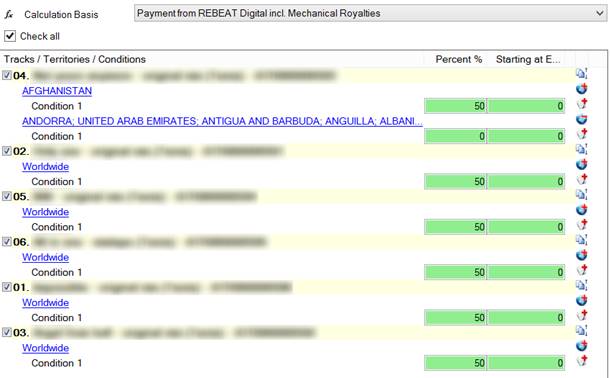Click the globe-plus icon beside AFGHANISTAN

[582, 89]
